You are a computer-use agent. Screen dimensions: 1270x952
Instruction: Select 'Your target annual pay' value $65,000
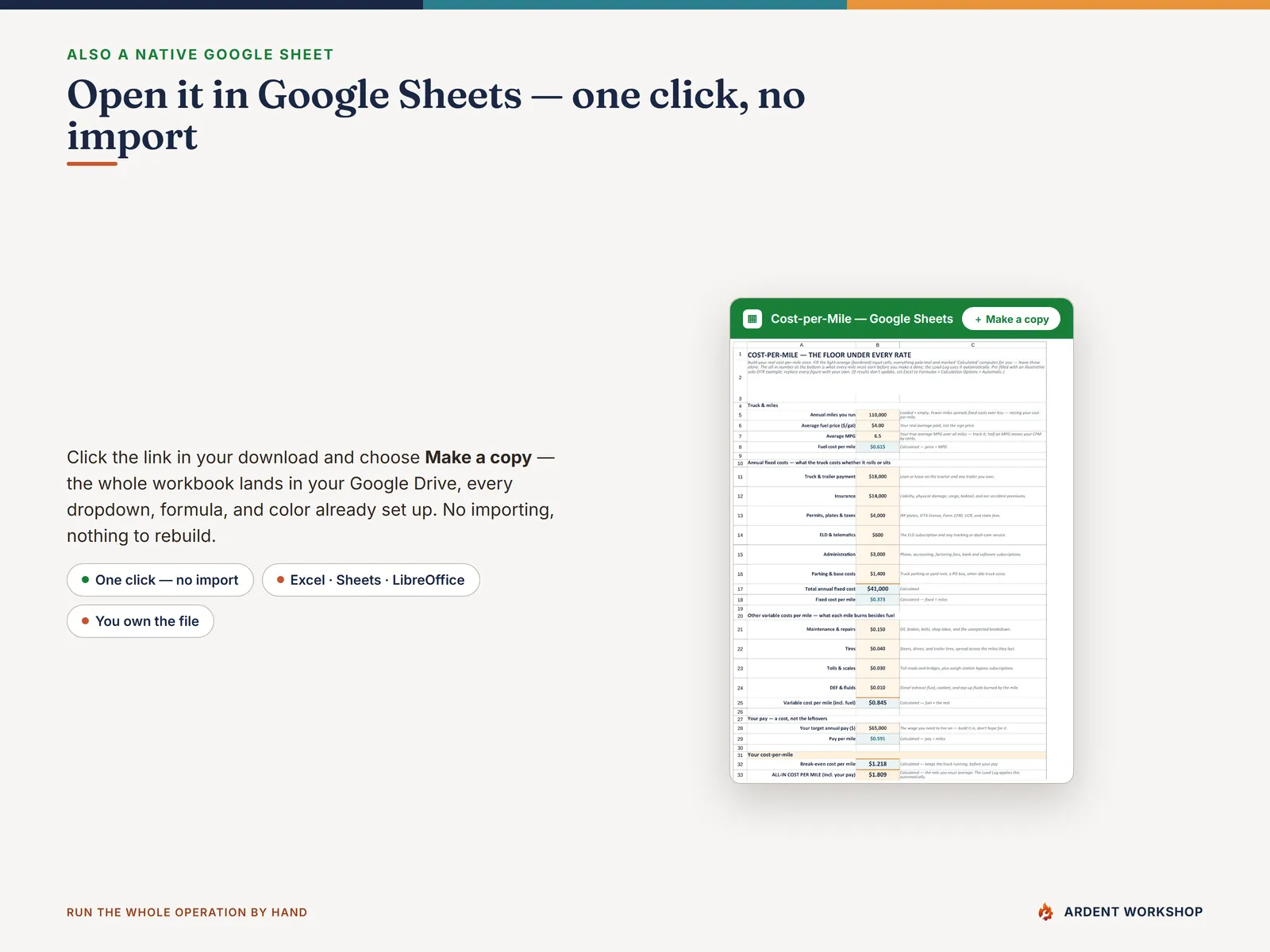point(877,728)
